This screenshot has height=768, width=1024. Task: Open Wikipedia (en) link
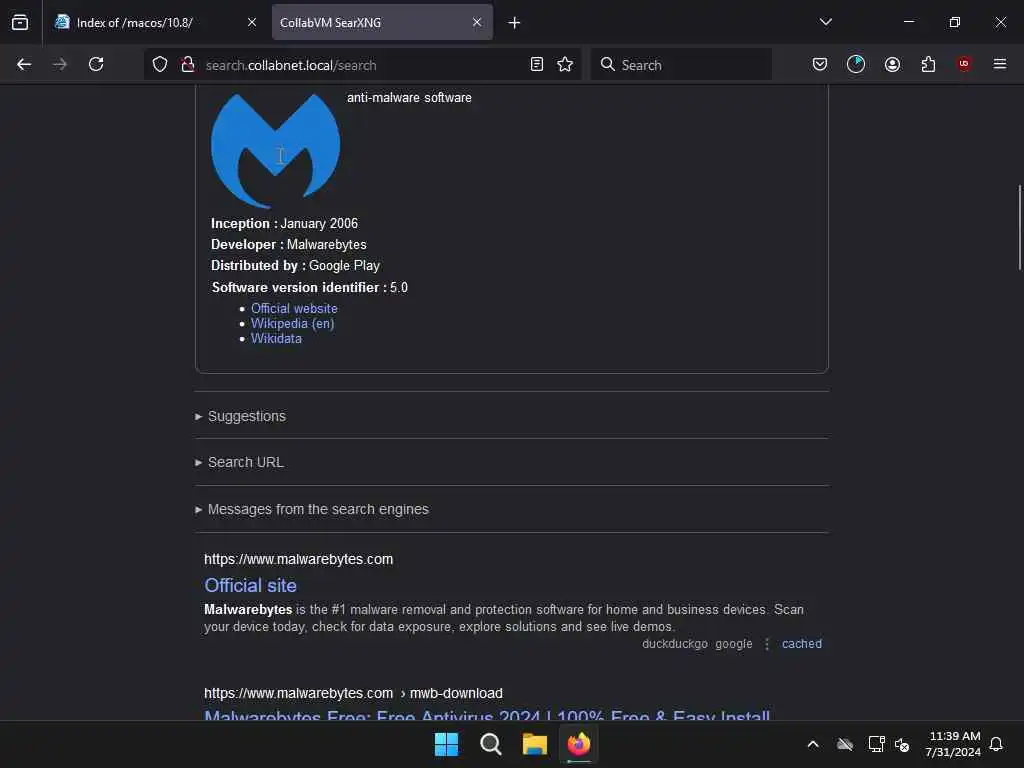click(292, 323)
